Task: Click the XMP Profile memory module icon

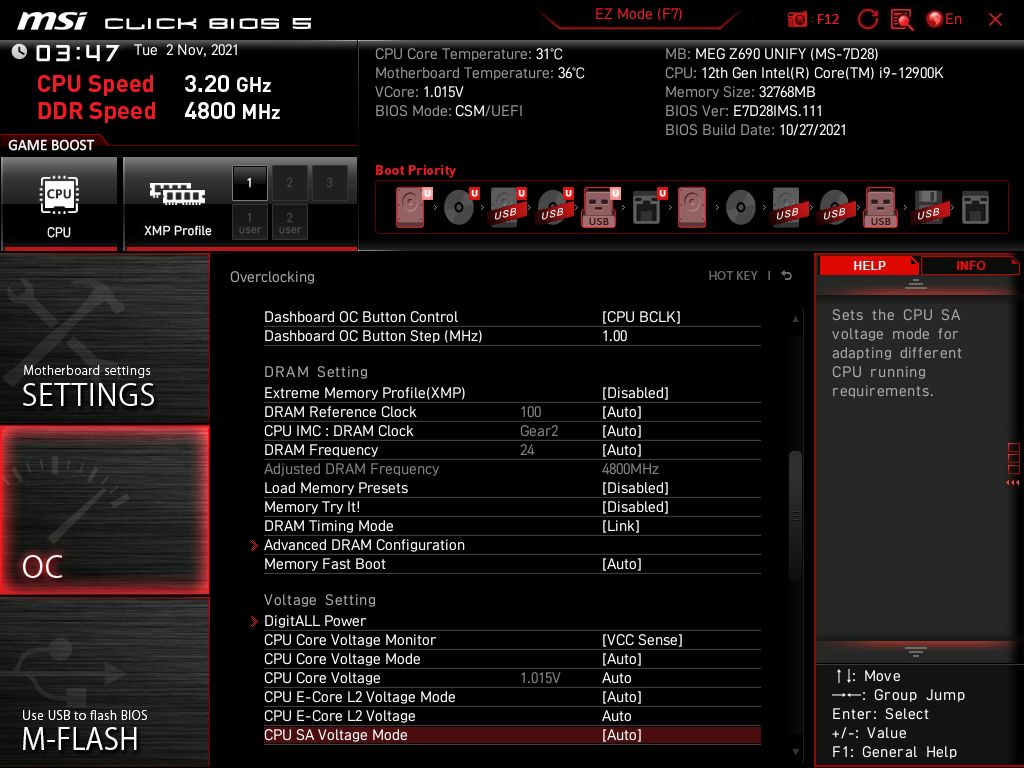Action: click(177, 193)
